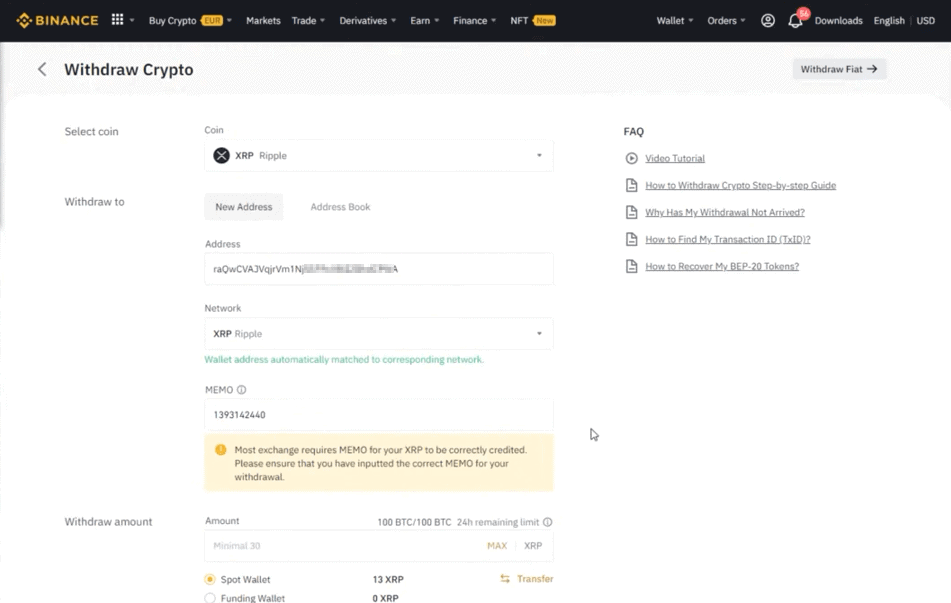Click the "0 XRP" funding balance
The width and height of the screenshot is (951, 603).
(386, 598)
